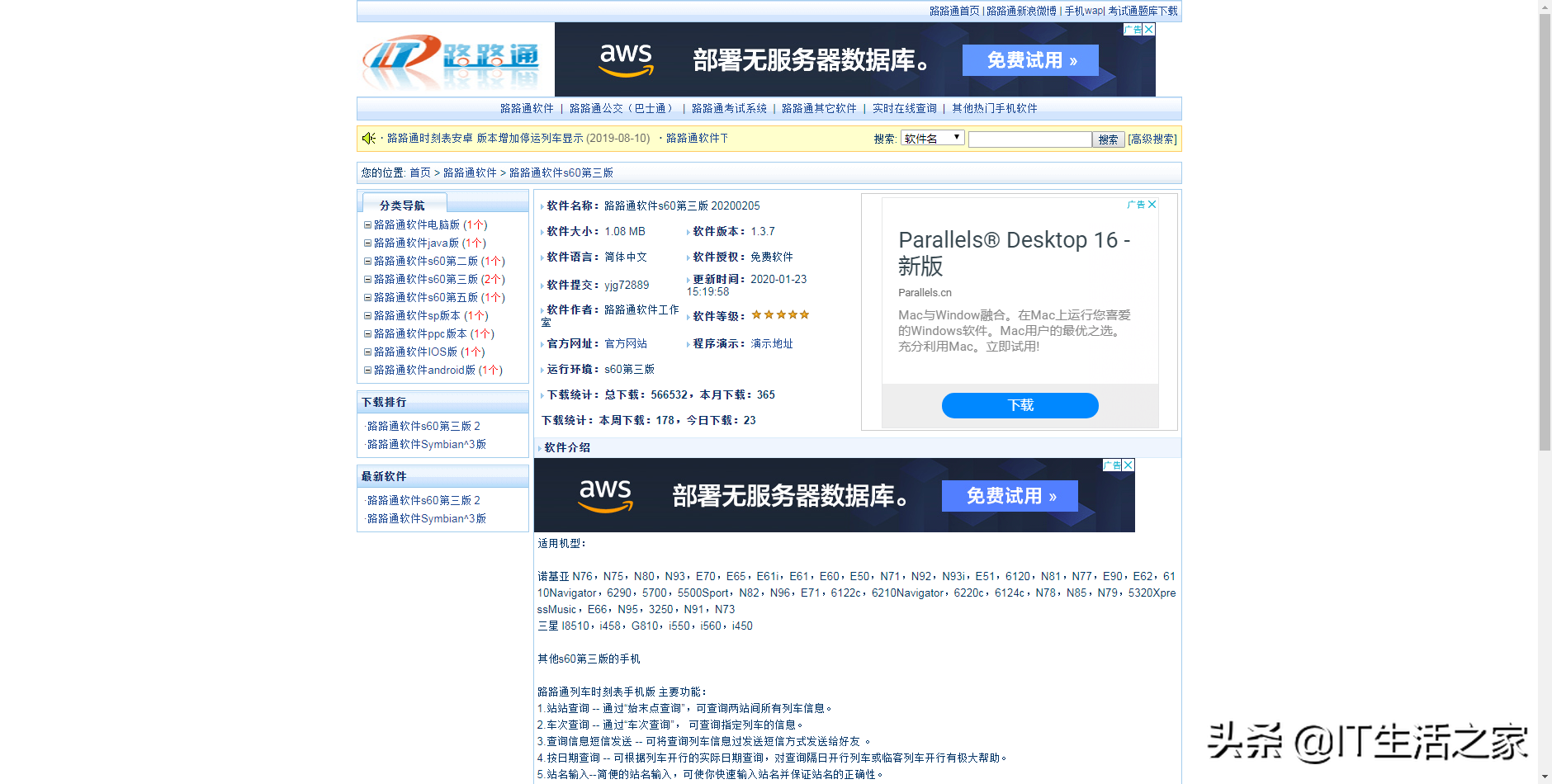
Task: Open 实时在线查询 navigation item
Action: tap(904, 108)
